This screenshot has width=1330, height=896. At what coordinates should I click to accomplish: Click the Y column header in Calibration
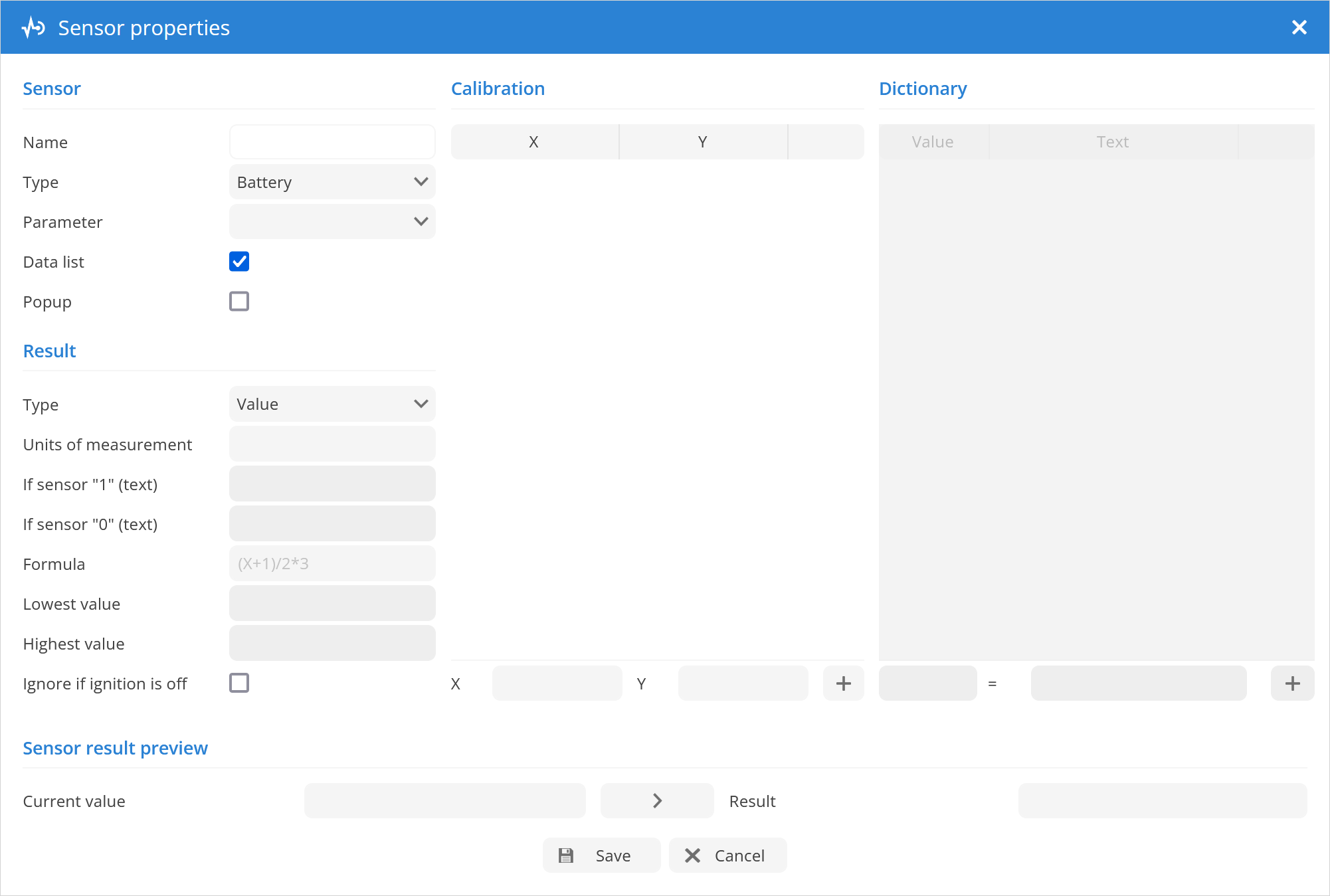pos(702,142)
